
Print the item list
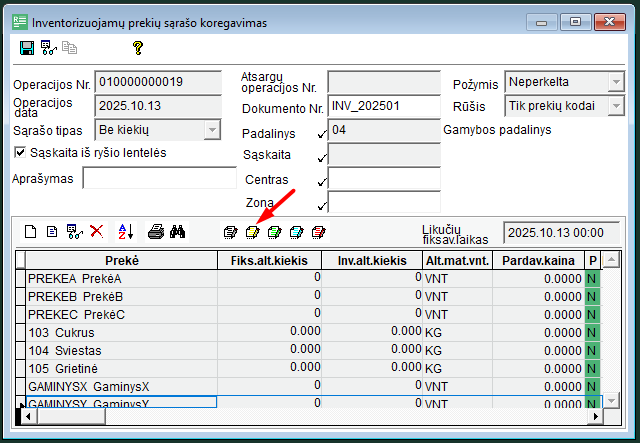156,232
